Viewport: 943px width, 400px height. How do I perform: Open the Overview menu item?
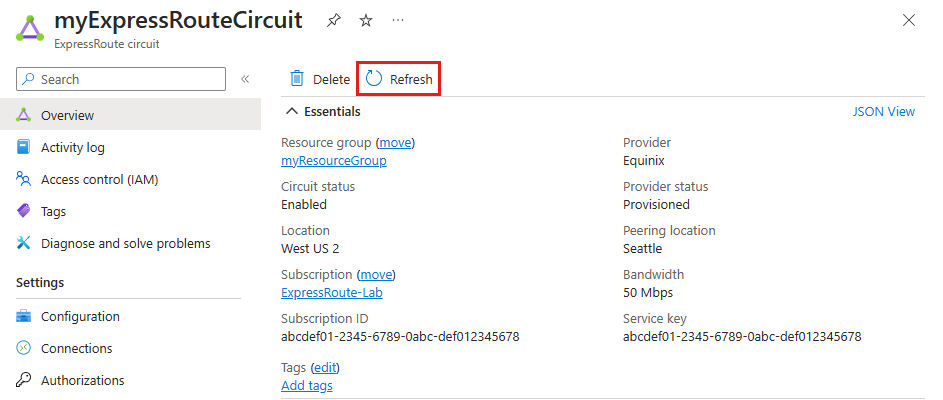click(67, 115)
